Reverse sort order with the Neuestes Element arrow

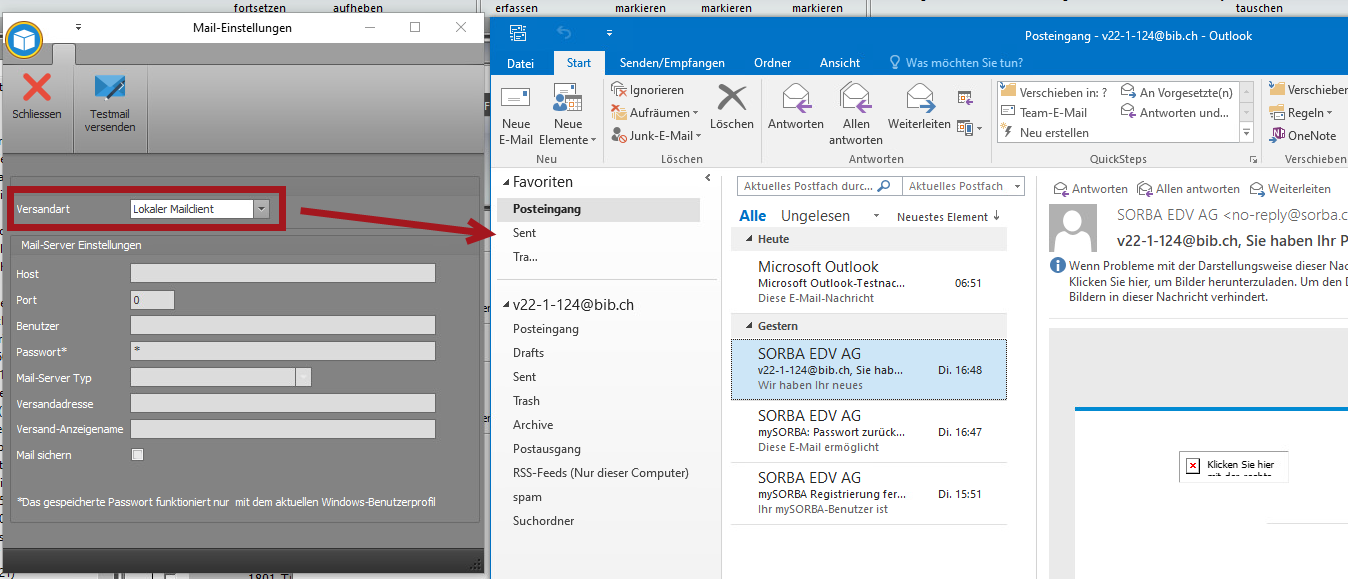point(996,216)
